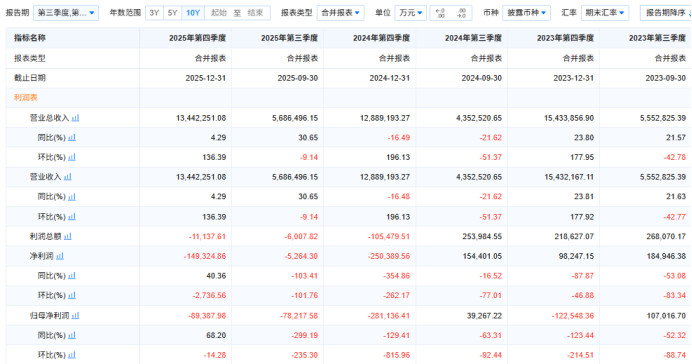The image size is (692, 364).
Task: Open the 万元 unit dropdown
Action: pos(410,13)
